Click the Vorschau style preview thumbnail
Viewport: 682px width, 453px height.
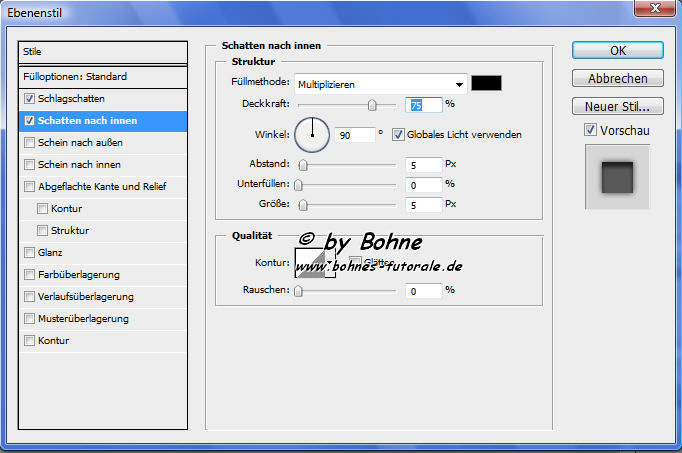point(617,177)
